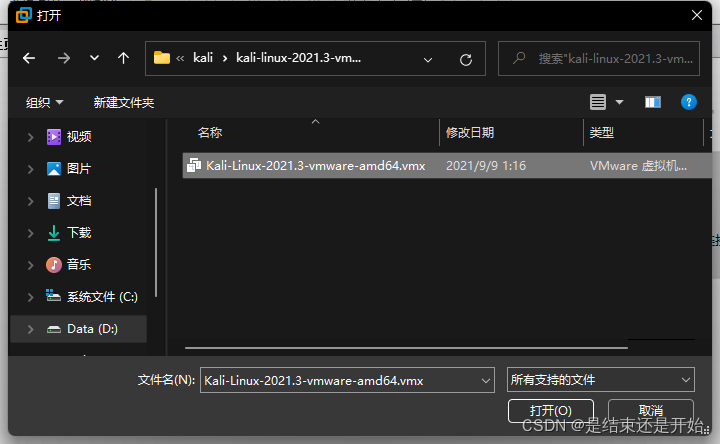Select 'kali' in the address path

click(203, 58)
